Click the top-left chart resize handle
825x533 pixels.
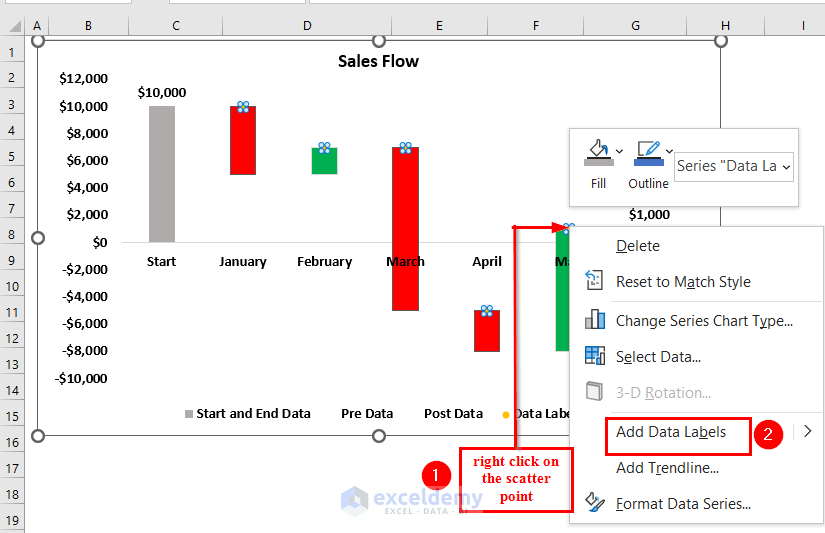[x=38, y=41]
